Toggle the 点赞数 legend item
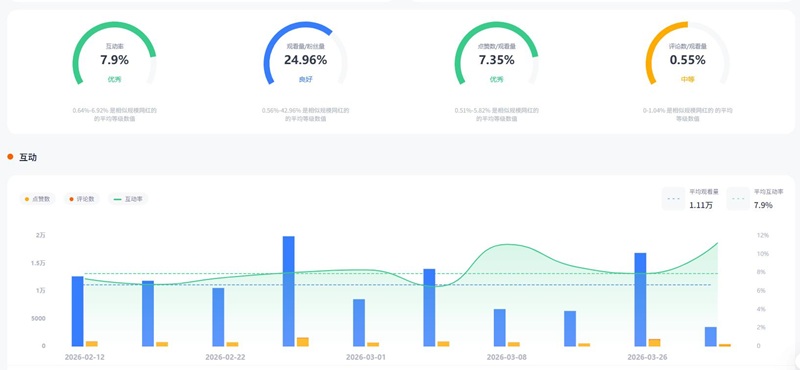Viewport: 800px width, 370px height. [37, 199]
